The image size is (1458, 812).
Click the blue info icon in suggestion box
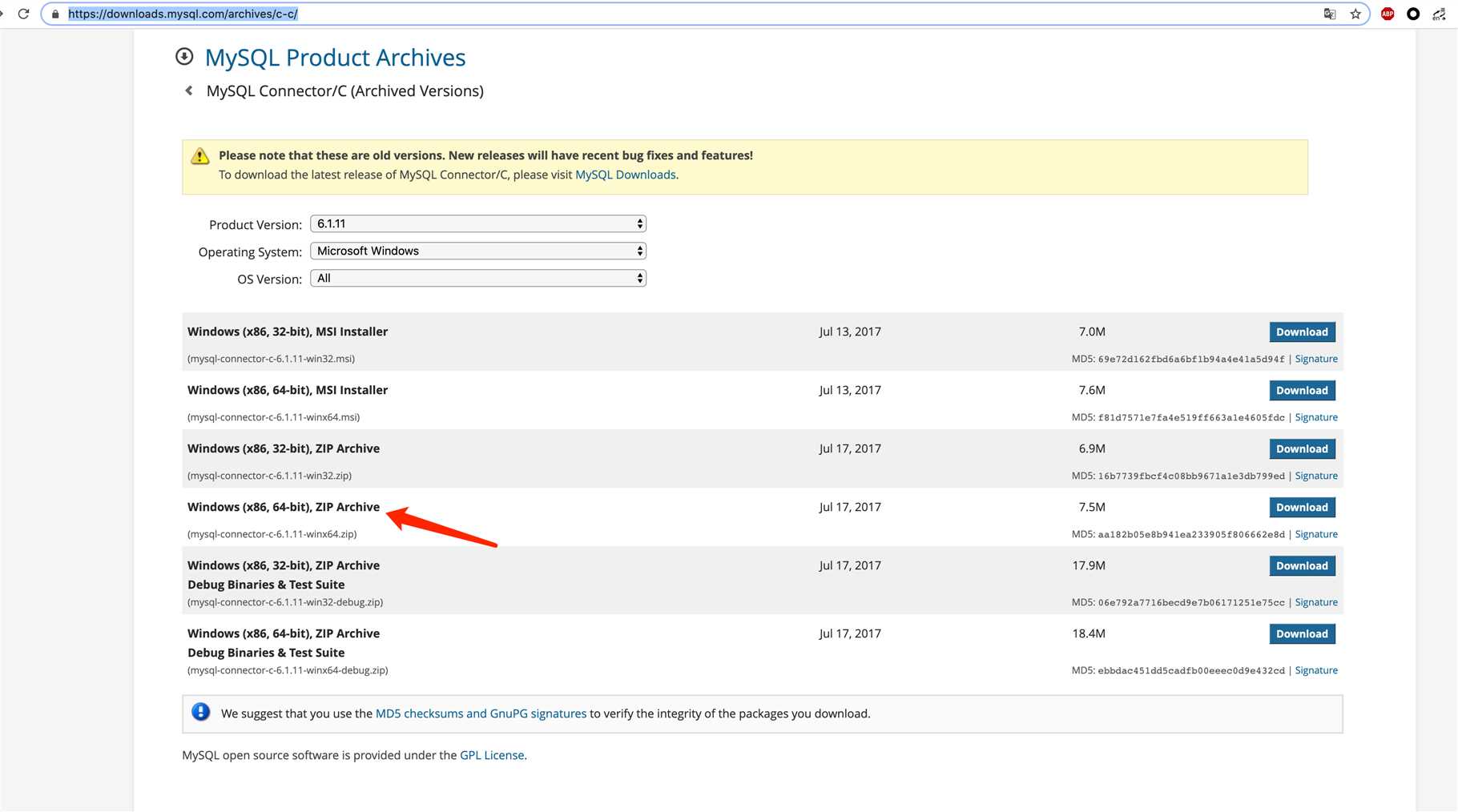[x=201, y=712]
